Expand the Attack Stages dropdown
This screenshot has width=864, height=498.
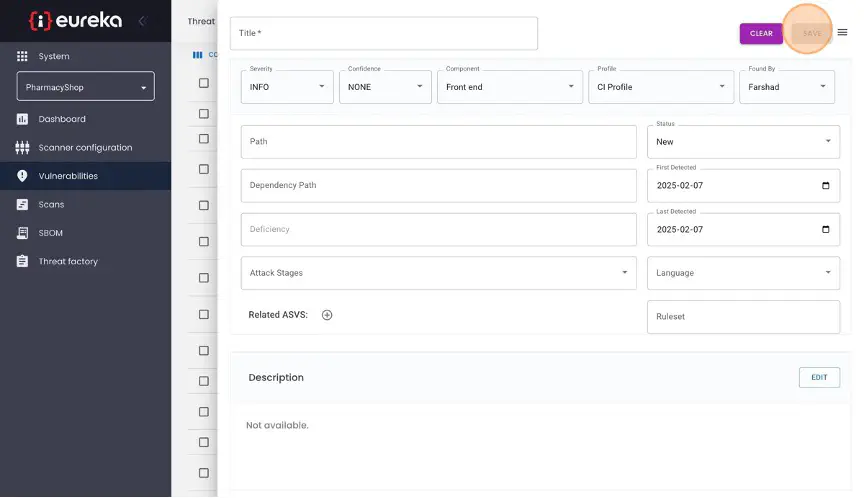pyautogui.click(x=438, y=273)
